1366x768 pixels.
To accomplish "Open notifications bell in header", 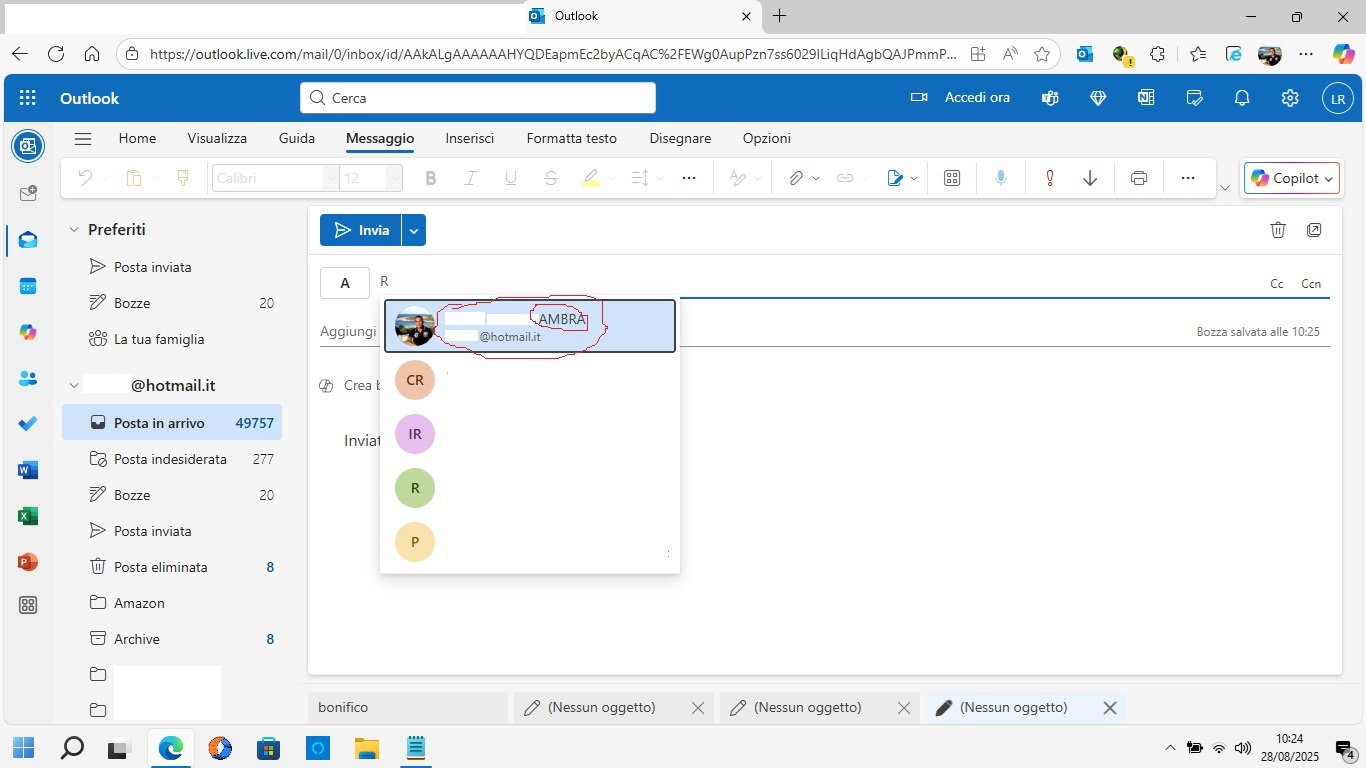I will 1242,98.
